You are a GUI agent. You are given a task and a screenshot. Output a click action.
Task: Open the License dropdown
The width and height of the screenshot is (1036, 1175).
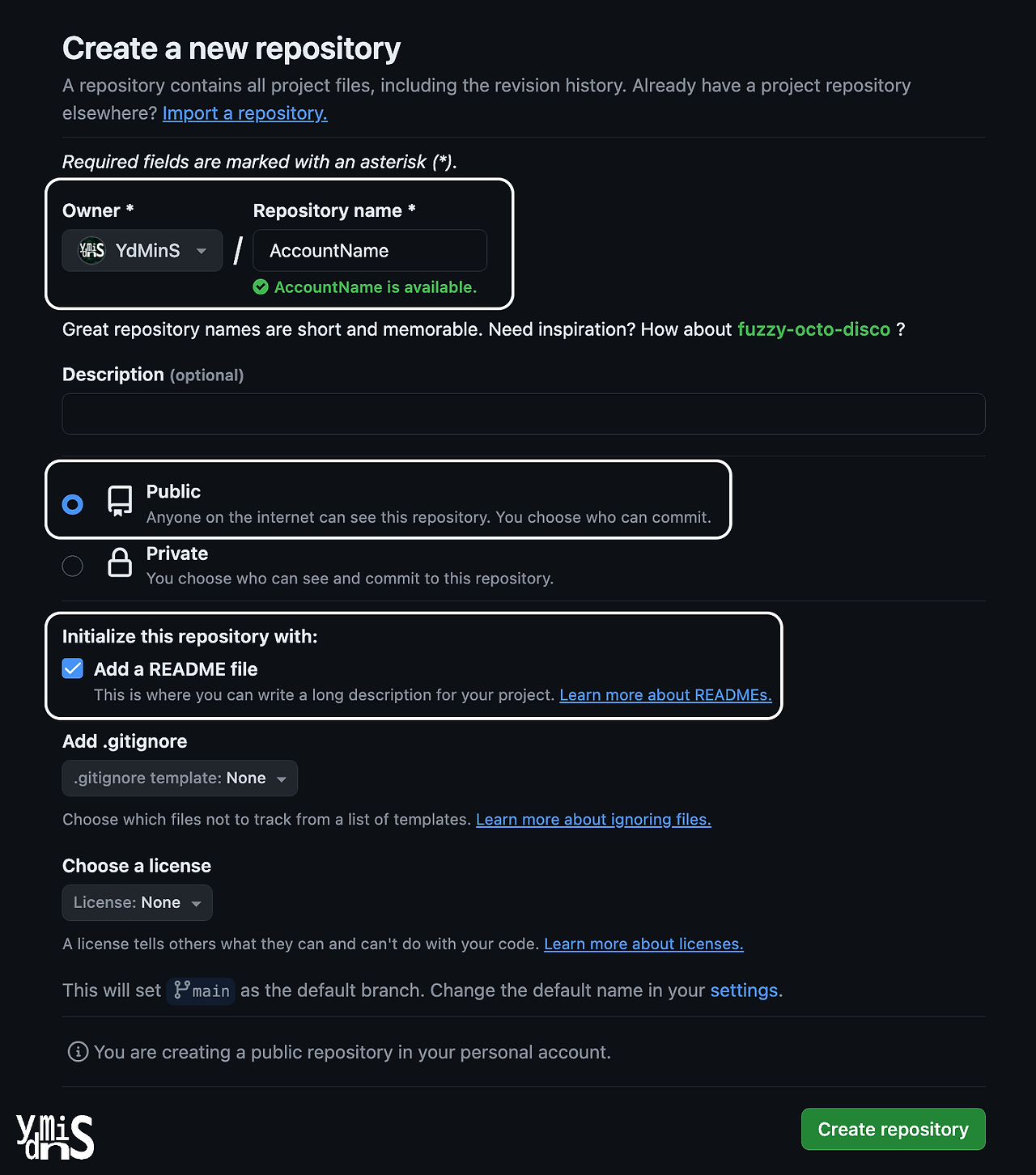point(137,902)
